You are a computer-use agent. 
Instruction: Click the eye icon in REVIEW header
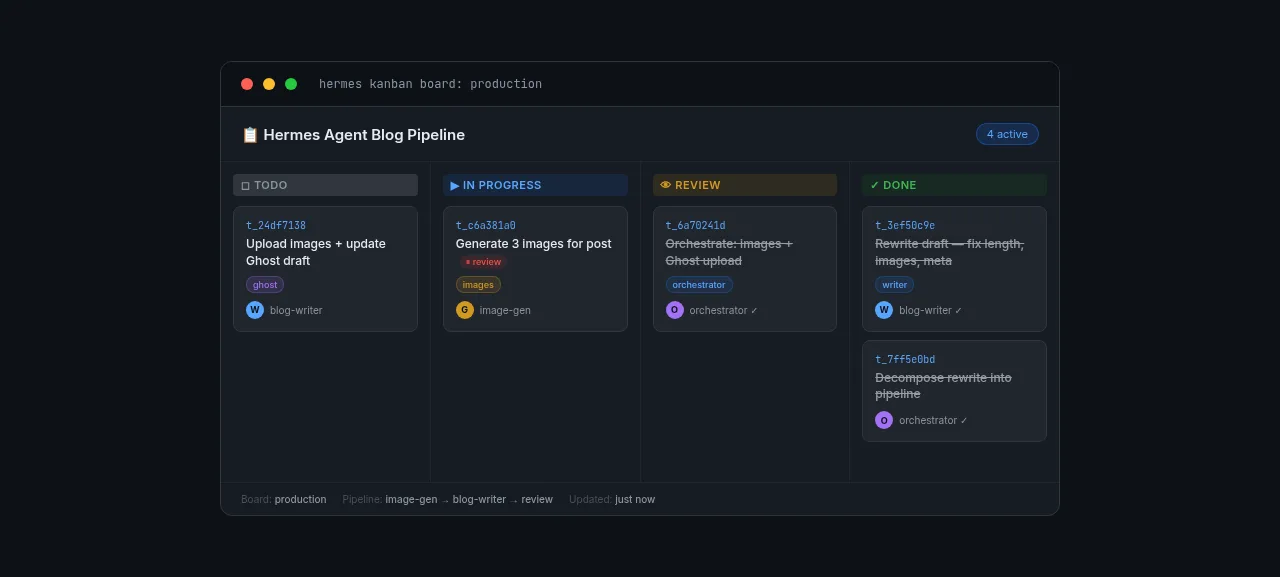pyautogui.click(x=666, y=185)
